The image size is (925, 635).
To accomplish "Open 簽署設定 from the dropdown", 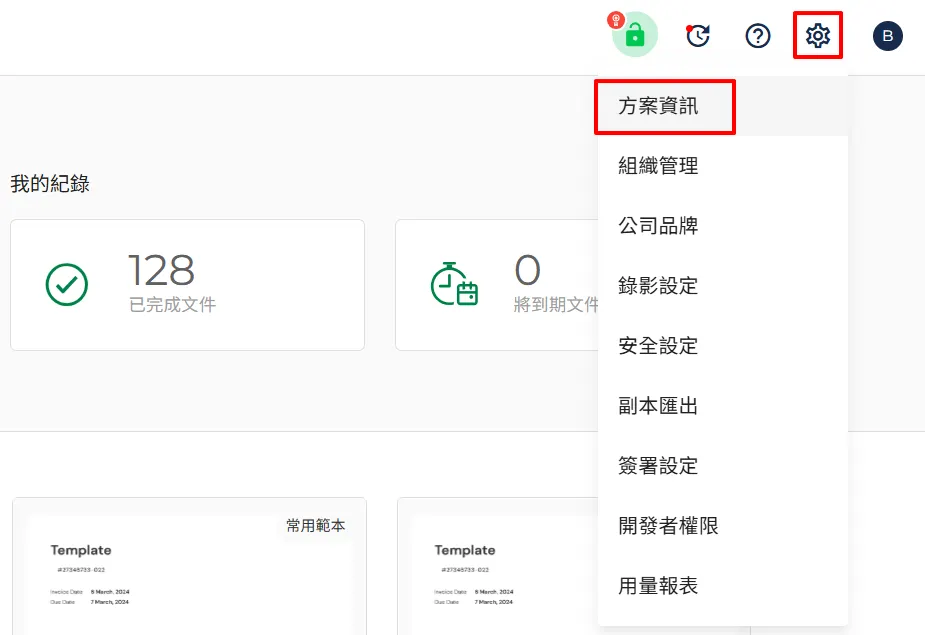I will coord(659,467).
